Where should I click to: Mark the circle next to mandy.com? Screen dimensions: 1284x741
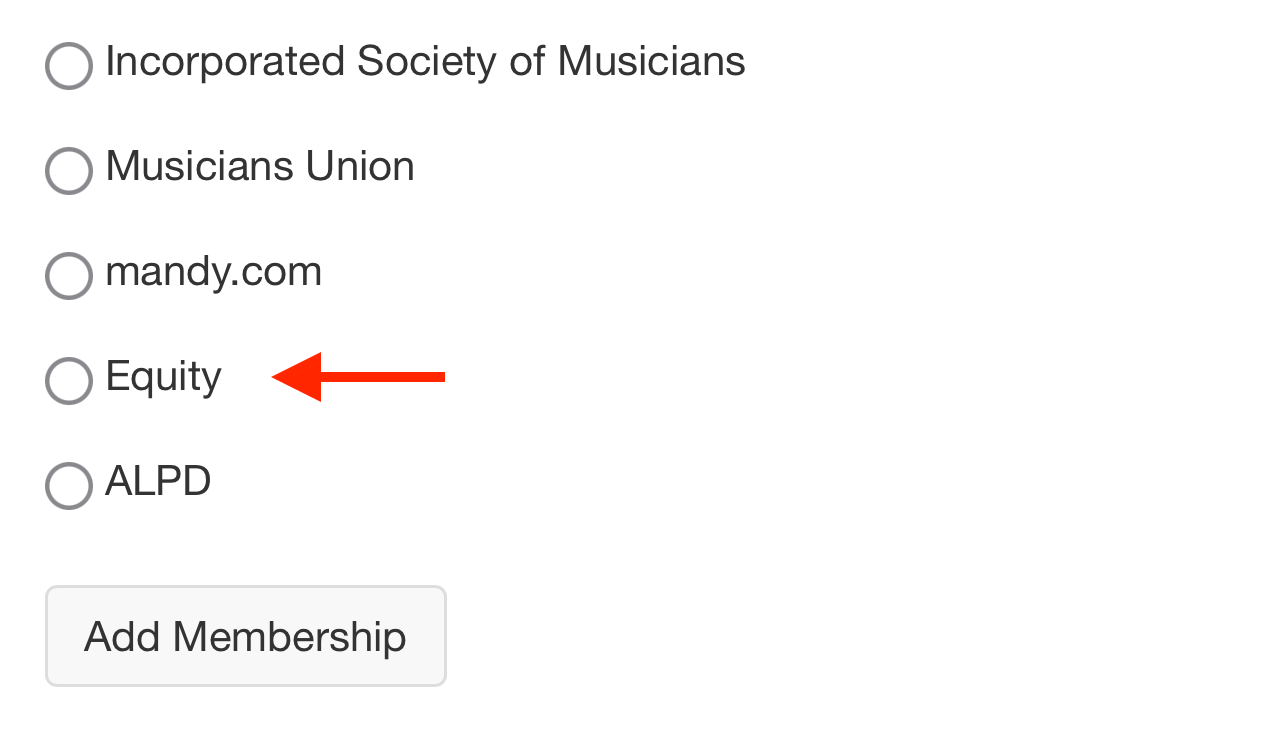(x=69, y=276)
